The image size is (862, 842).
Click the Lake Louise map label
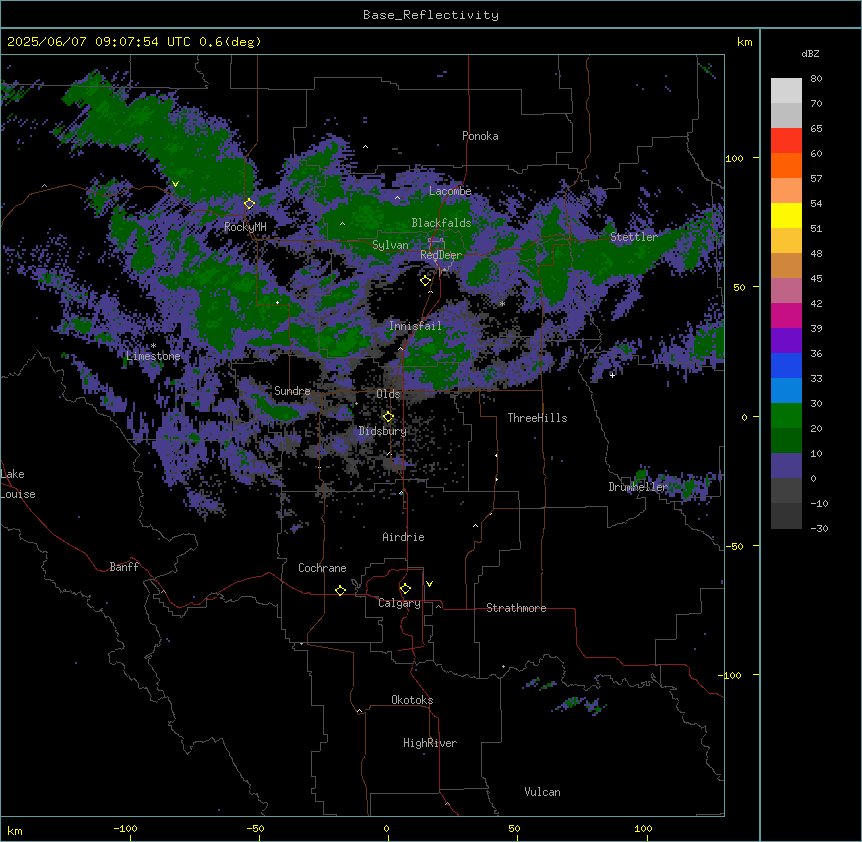(x=18, y=484)
